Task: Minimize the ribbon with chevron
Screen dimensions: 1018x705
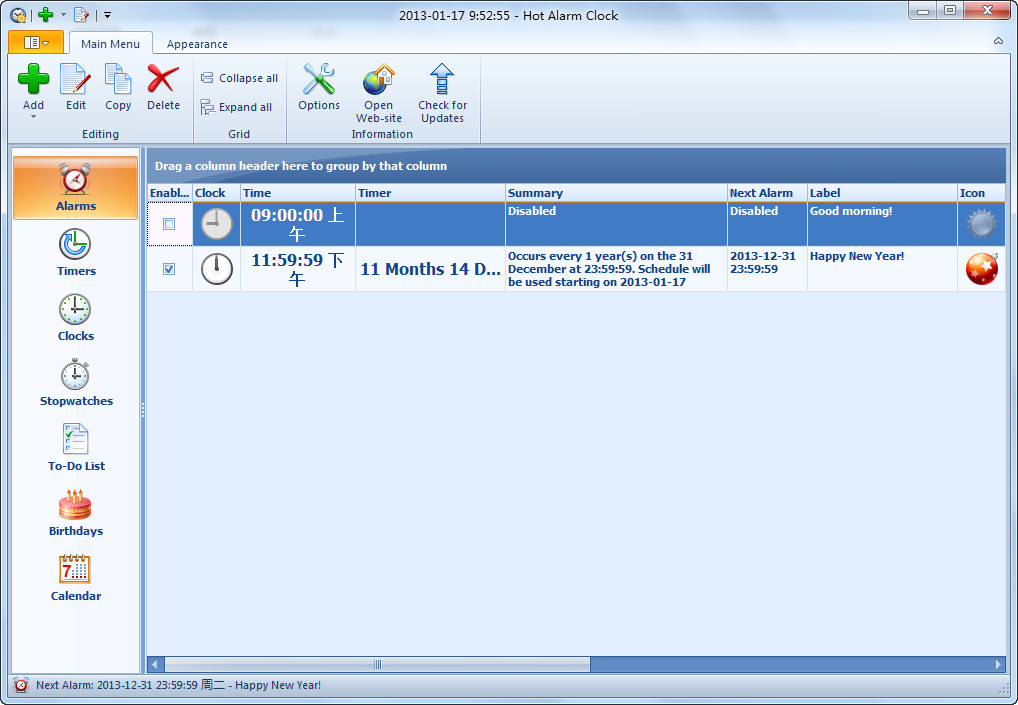Action: [x=998, y=41]
